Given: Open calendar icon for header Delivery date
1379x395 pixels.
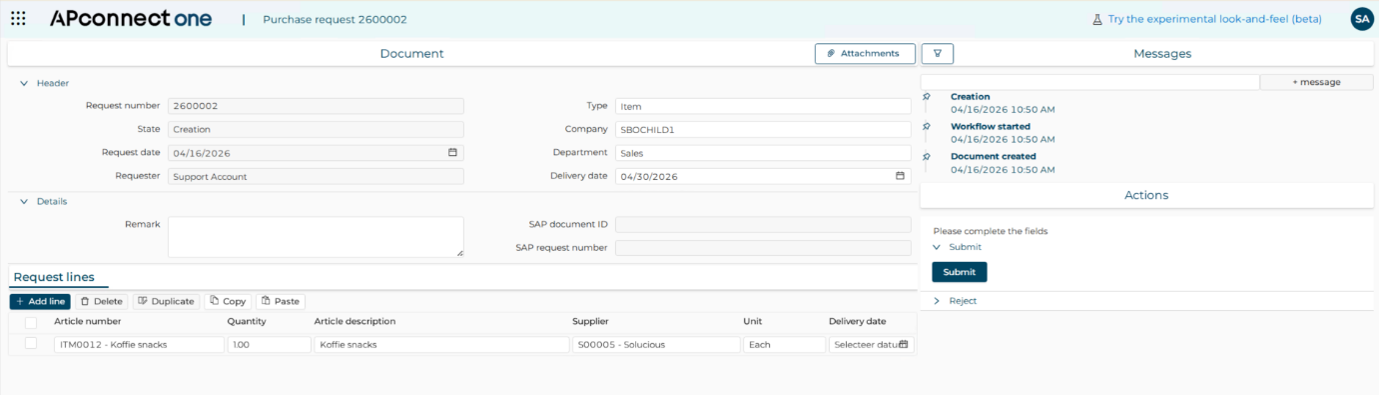Looking at the screenshot, I should pyautogui.click(x=899, y=176).
